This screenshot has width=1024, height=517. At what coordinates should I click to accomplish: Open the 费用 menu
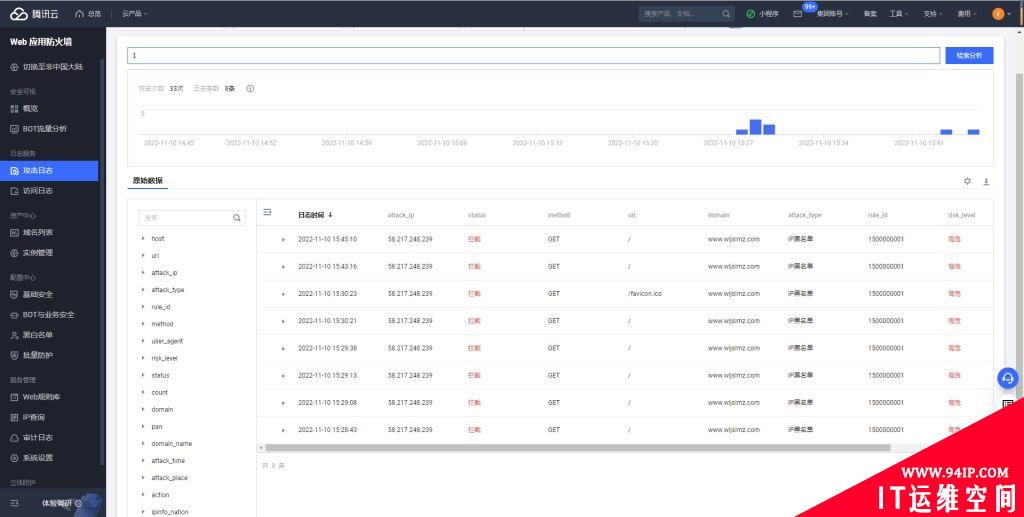coord(967,14)
